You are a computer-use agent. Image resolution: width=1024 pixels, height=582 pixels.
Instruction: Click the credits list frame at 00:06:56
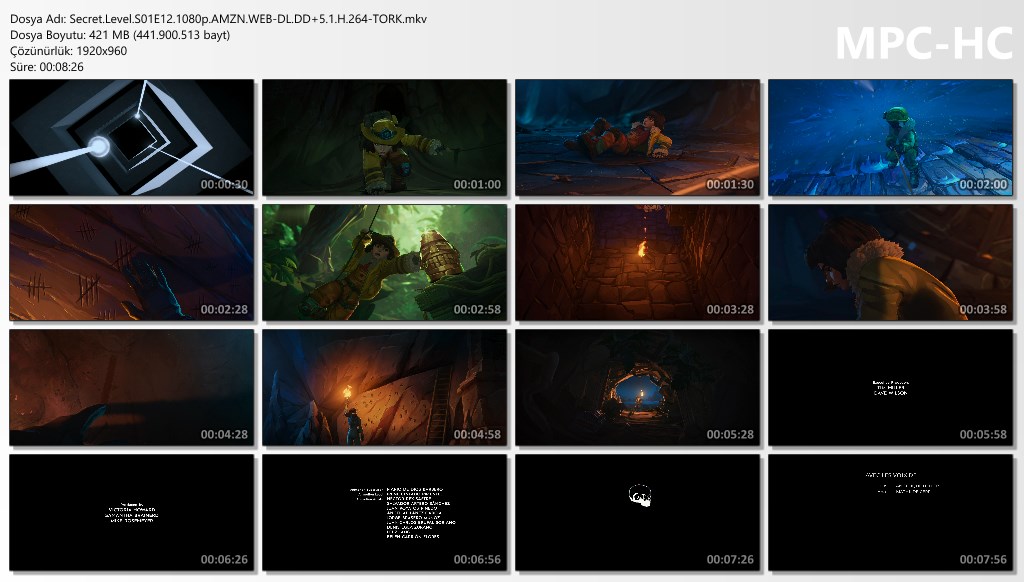tap(385, 513)
